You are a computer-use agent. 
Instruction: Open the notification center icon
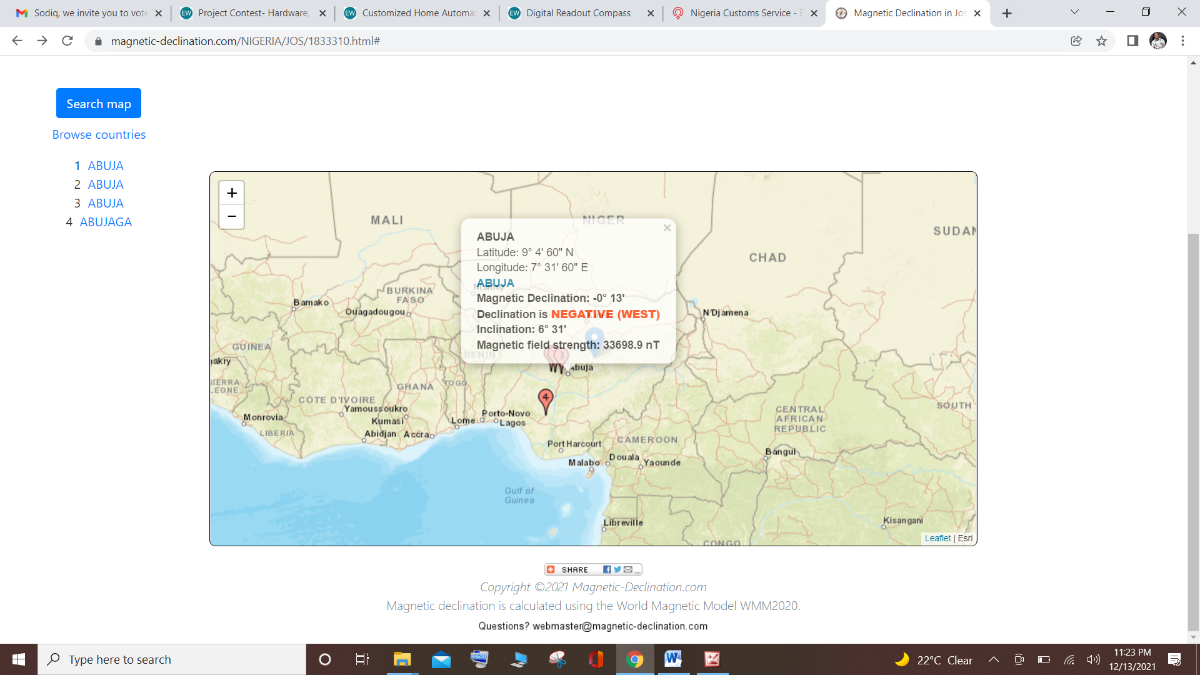(x=1176, y=659)
